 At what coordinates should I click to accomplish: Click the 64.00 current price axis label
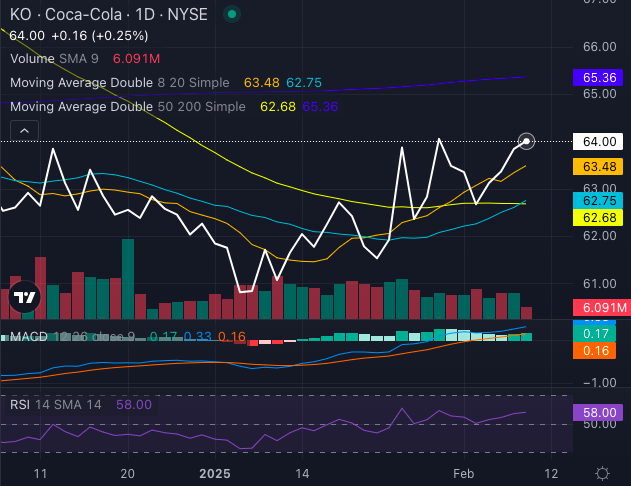[x=598, y=142]
